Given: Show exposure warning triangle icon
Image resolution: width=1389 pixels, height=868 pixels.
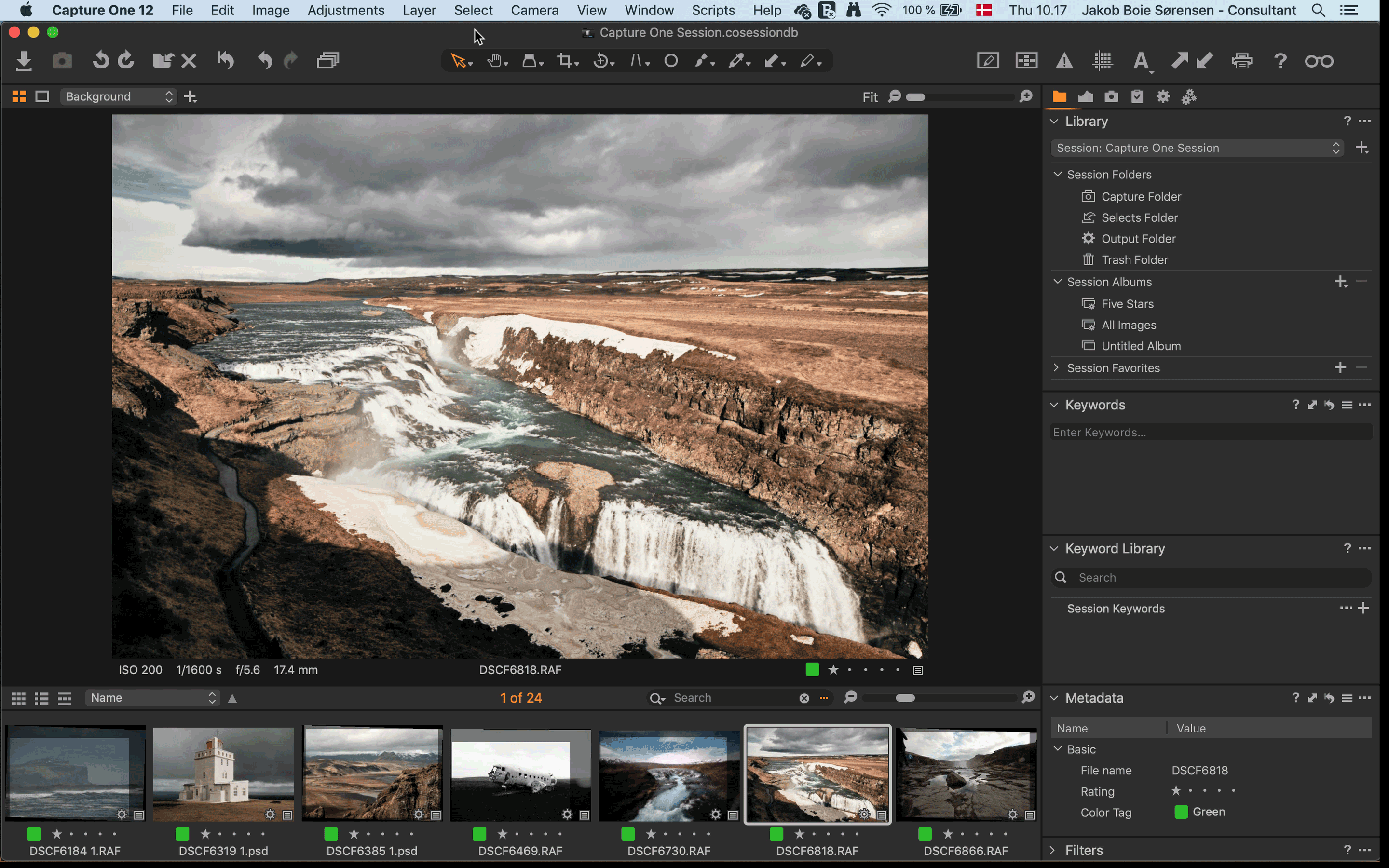Looking at the screenshot, I should click(x=1064, y=61).
